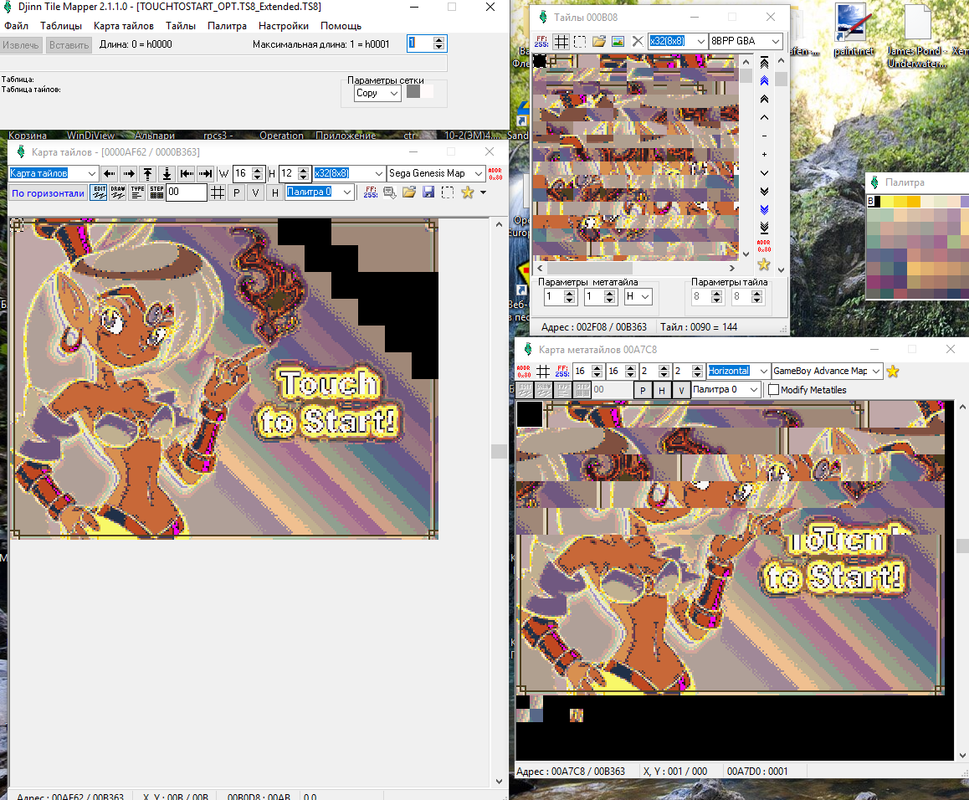Screen dimensions: 969x800
Task: Open the 'Таблицы' menu
Action: [61, 26]
